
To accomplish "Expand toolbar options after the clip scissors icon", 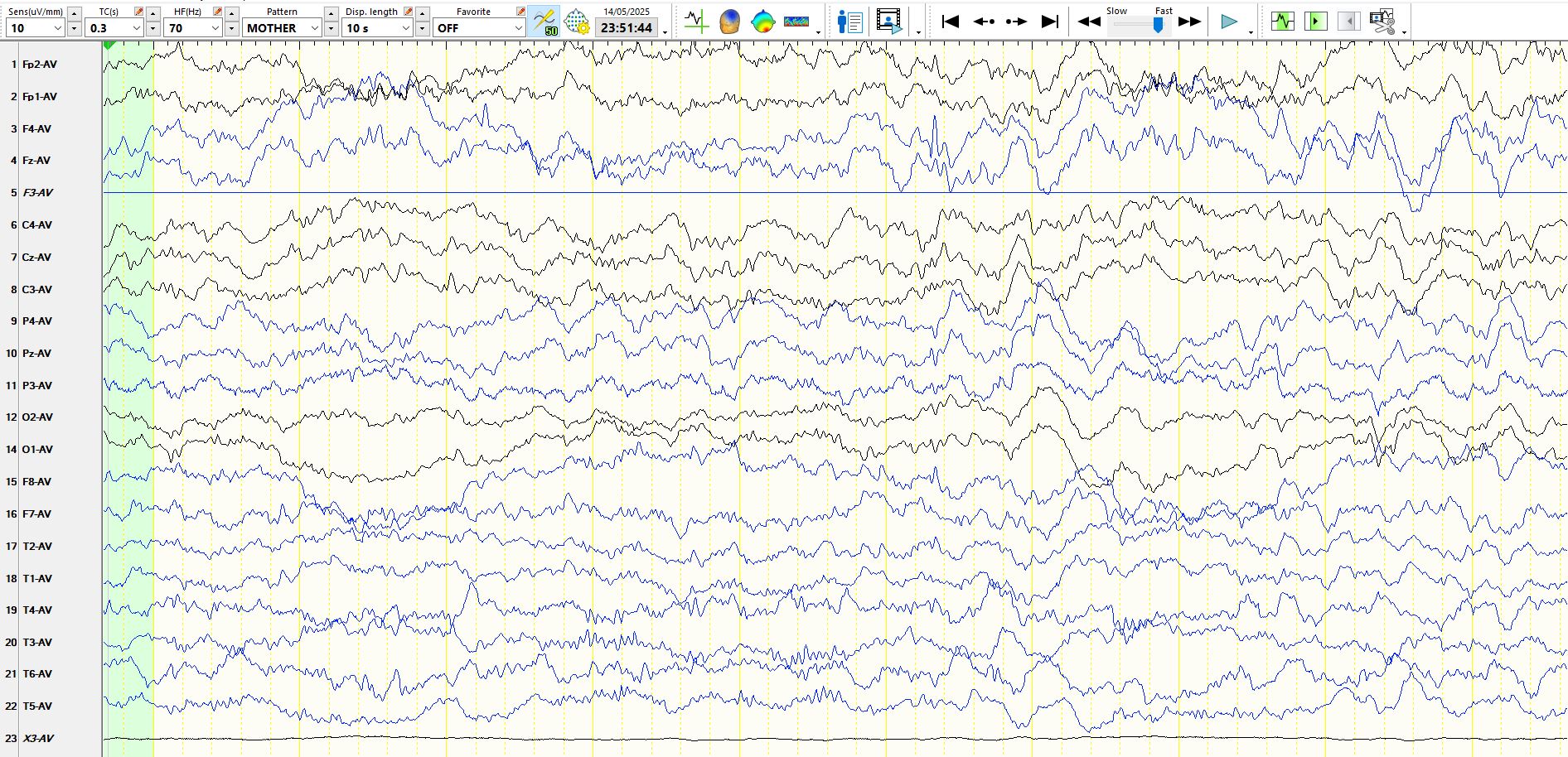I will (1405, 32).
